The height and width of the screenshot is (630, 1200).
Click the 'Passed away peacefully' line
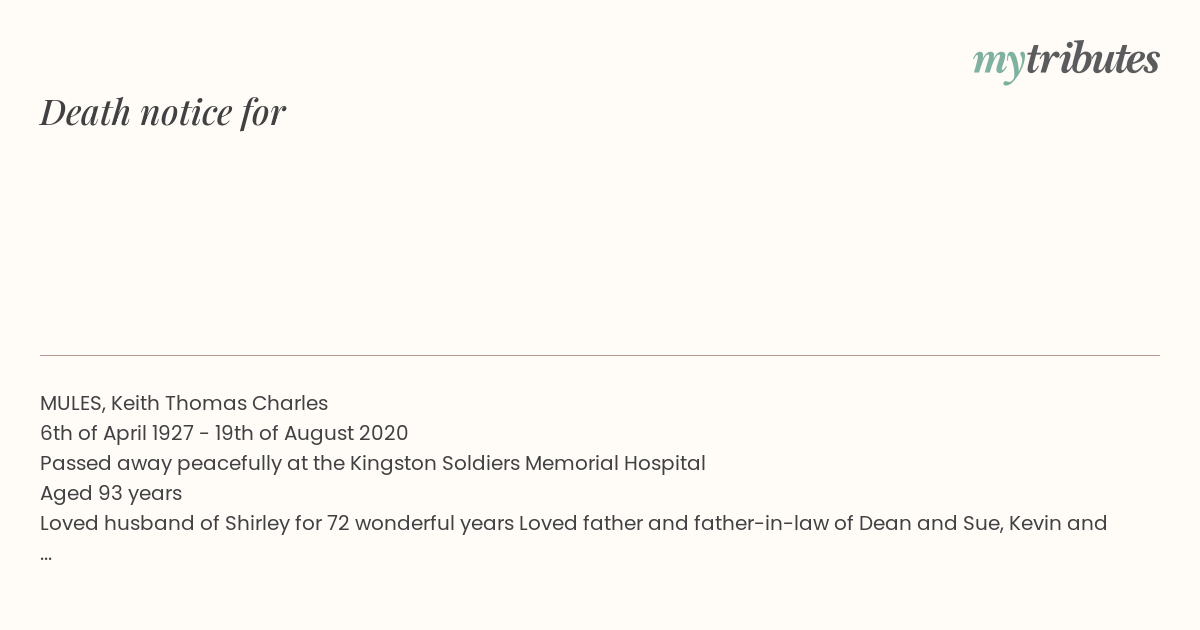tap(373, 463)
